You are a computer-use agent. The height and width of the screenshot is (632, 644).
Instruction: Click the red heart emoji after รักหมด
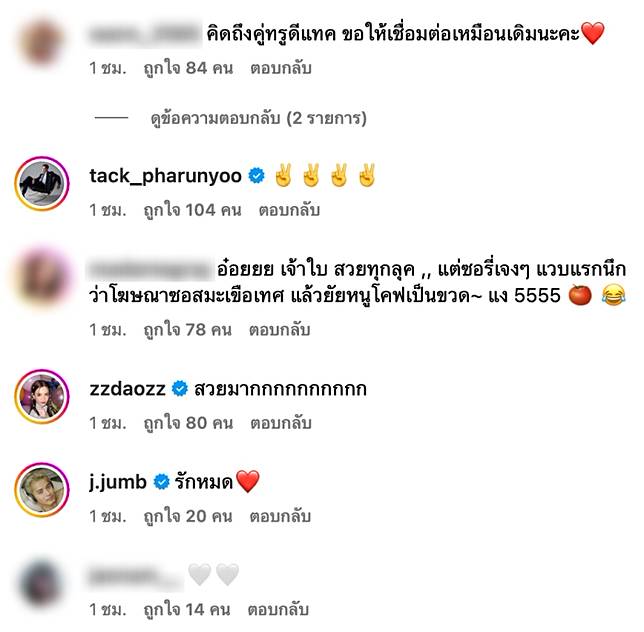tap(248, 482)
